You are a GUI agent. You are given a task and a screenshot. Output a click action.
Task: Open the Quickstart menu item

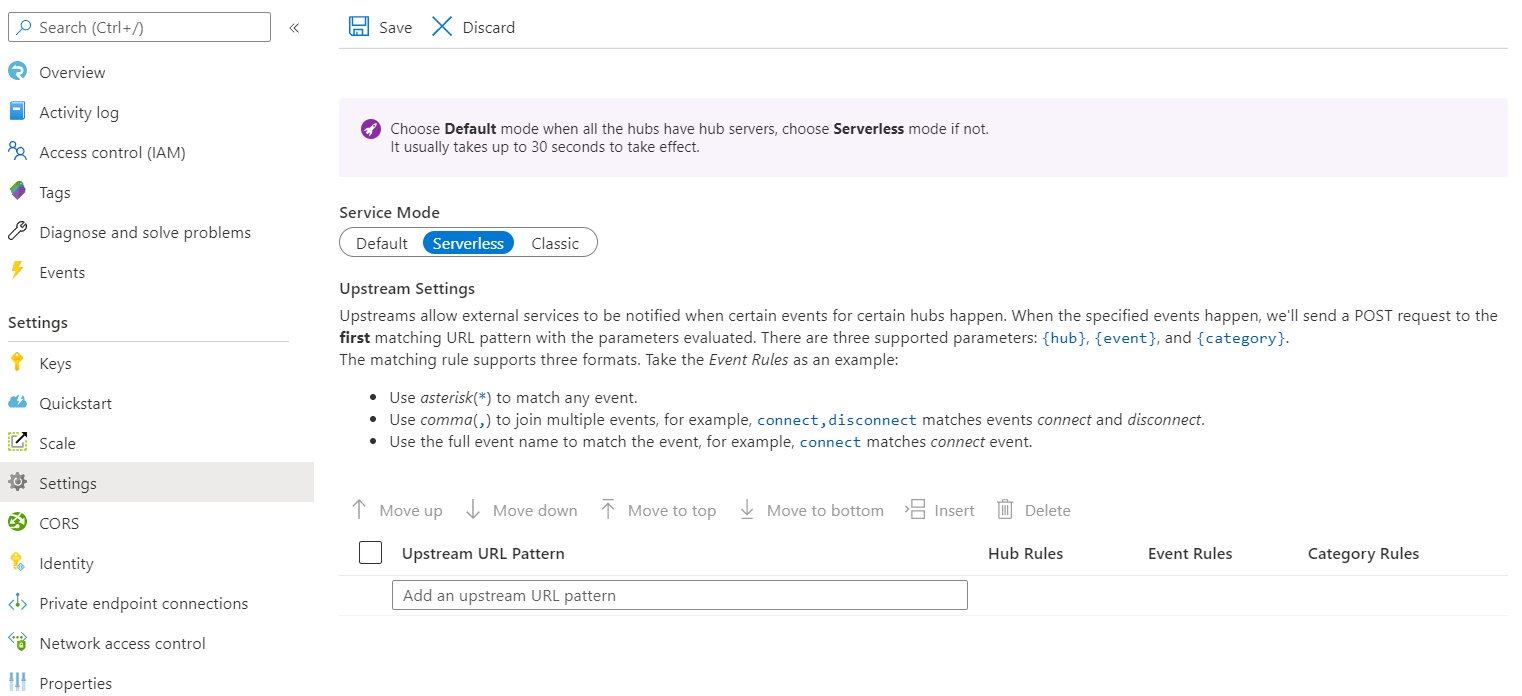tap(77, 402)
